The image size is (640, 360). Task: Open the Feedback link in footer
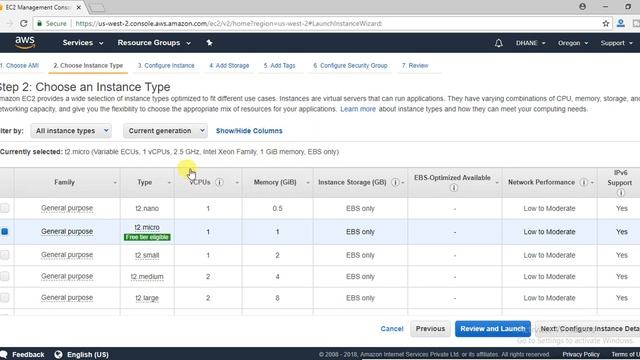tap(22, 354)
